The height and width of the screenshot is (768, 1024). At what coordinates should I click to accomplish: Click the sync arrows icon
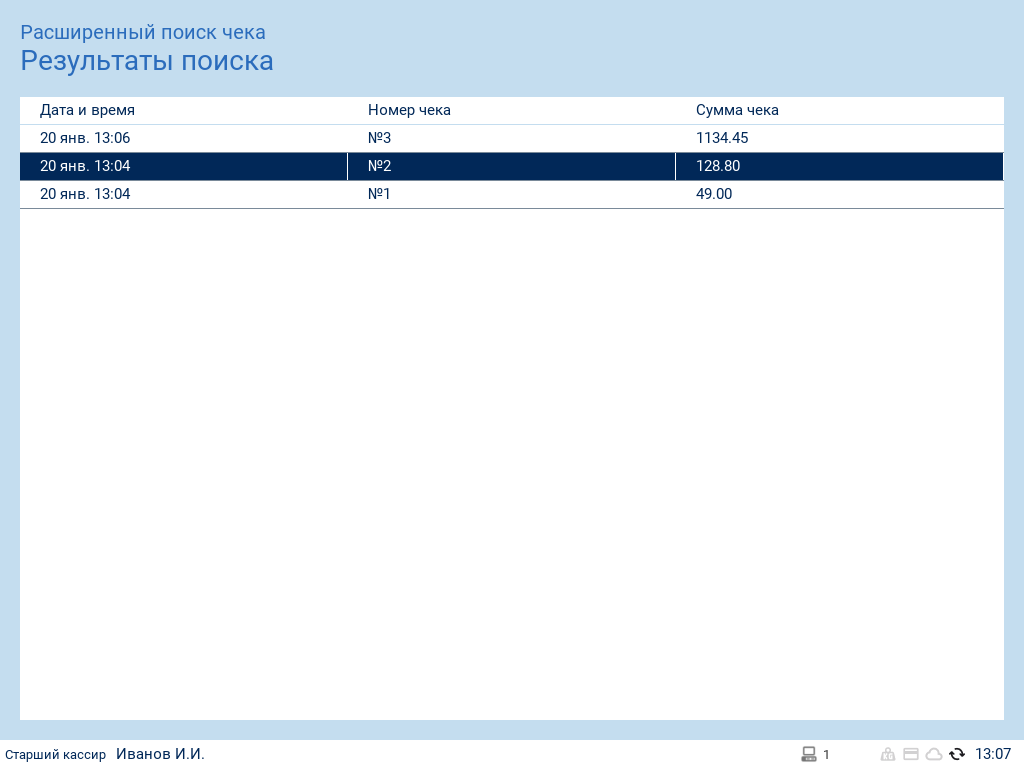pos(957,754)
